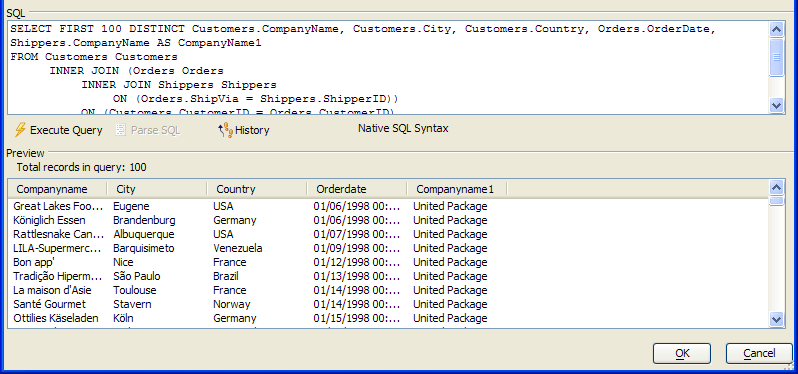This screenshot has width=798, height=374.
Task: Click the Venezuela country cell
Action: coord(238,248)
